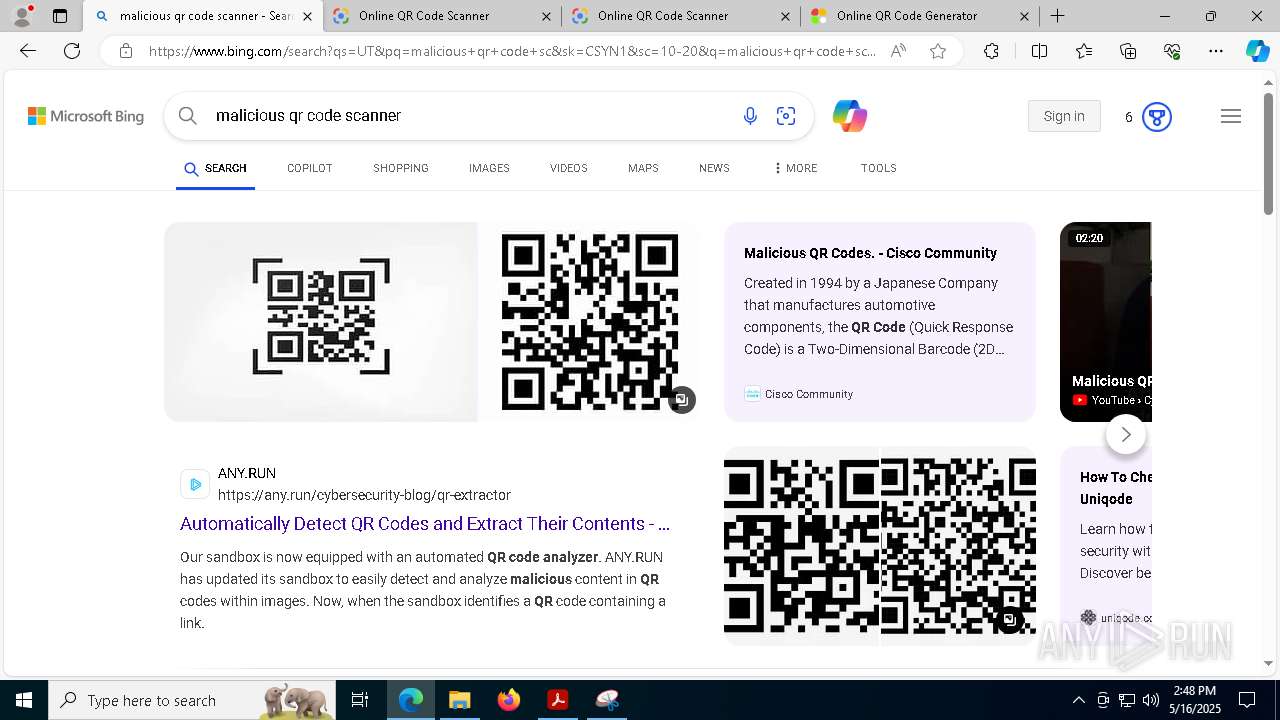
Task: Open Malicious QR Codes Cisco Community card
Action: tap(880, 322)
